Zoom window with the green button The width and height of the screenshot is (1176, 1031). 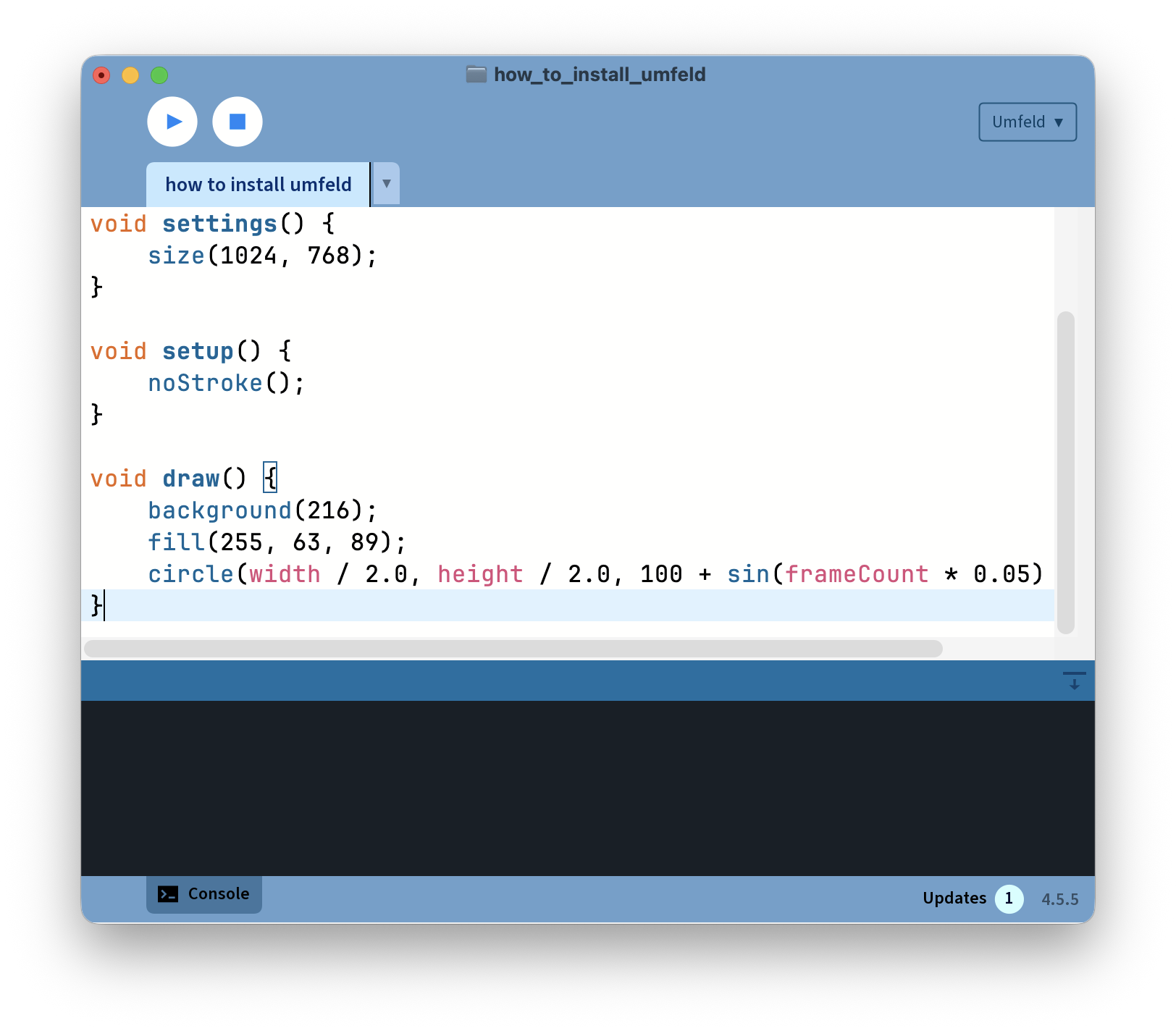[x=159, y=75]
